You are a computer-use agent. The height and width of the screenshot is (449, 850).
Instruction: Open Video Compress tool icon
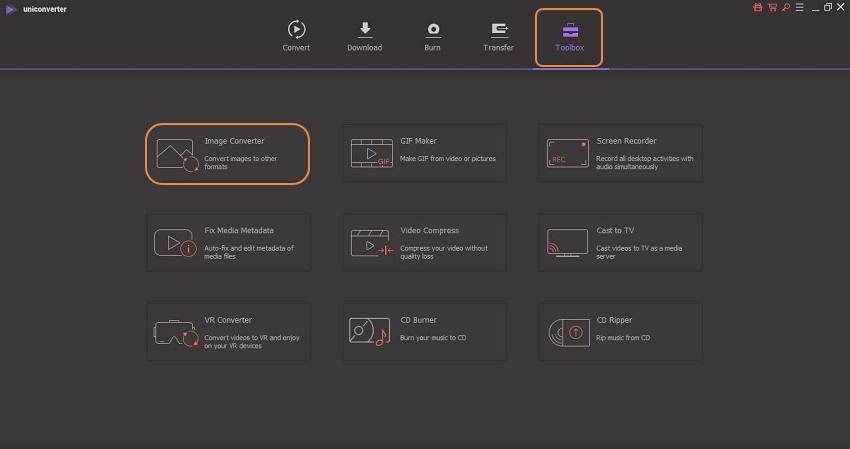[369, 242]
